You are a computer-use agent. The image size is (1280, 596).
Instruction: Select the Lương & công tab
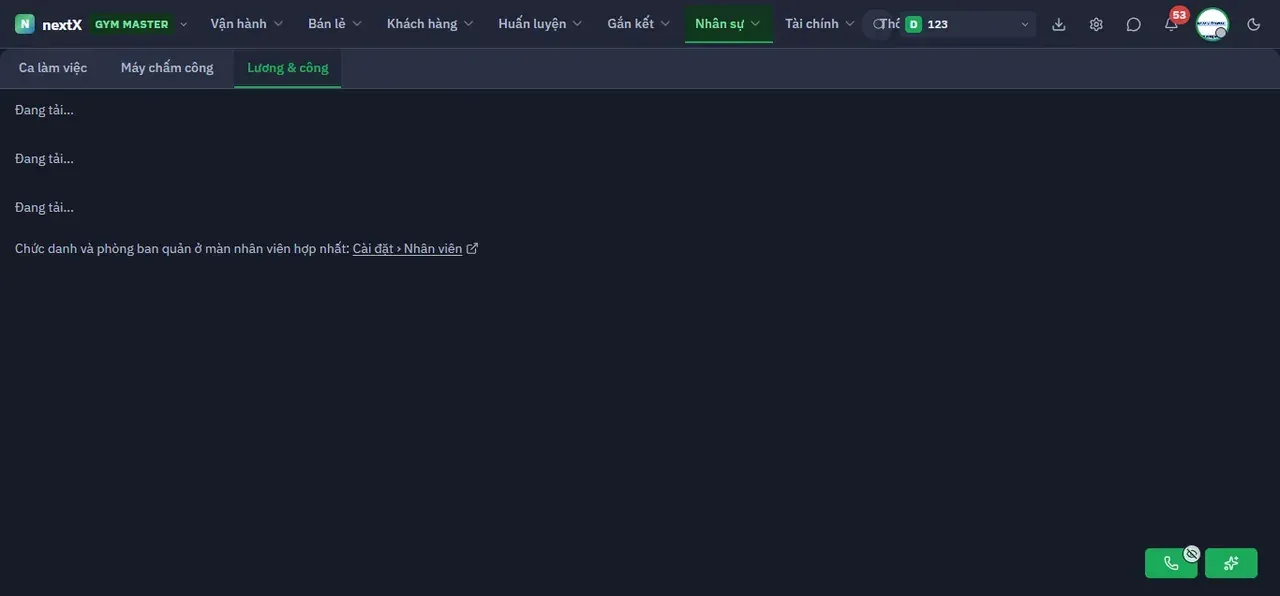pyautogui.click(x=288, y=68)
